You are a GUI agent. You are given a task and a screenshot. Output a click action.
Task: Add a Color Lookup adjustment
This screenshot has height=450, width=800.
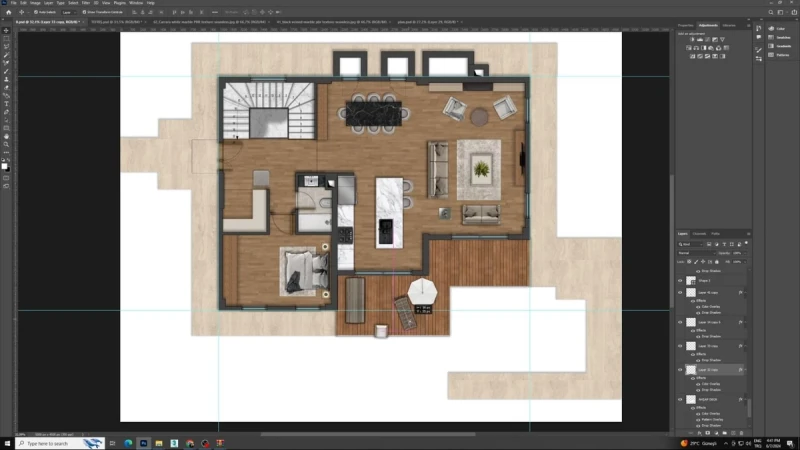click(x=726, y=48)
